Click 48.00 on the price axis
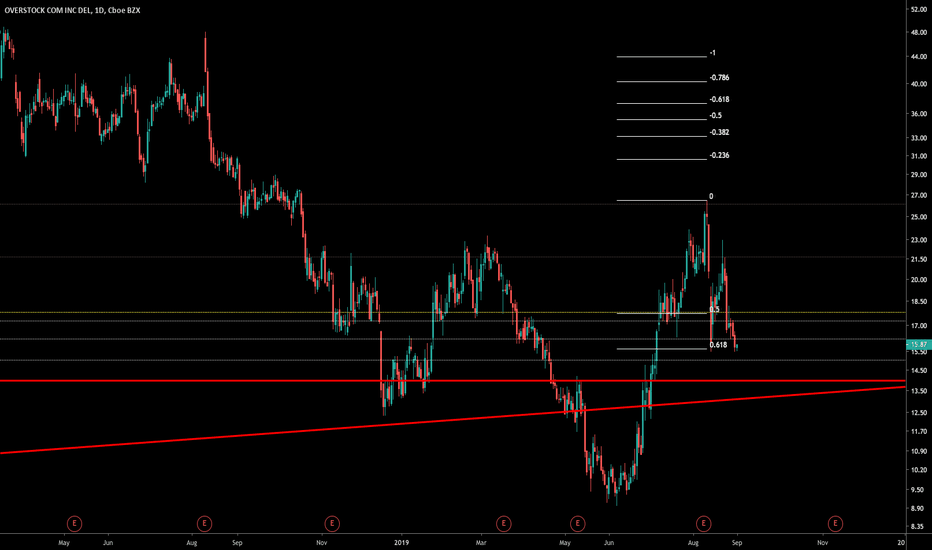The width and height of the screenshot is (932, 550). click(919, 33)
